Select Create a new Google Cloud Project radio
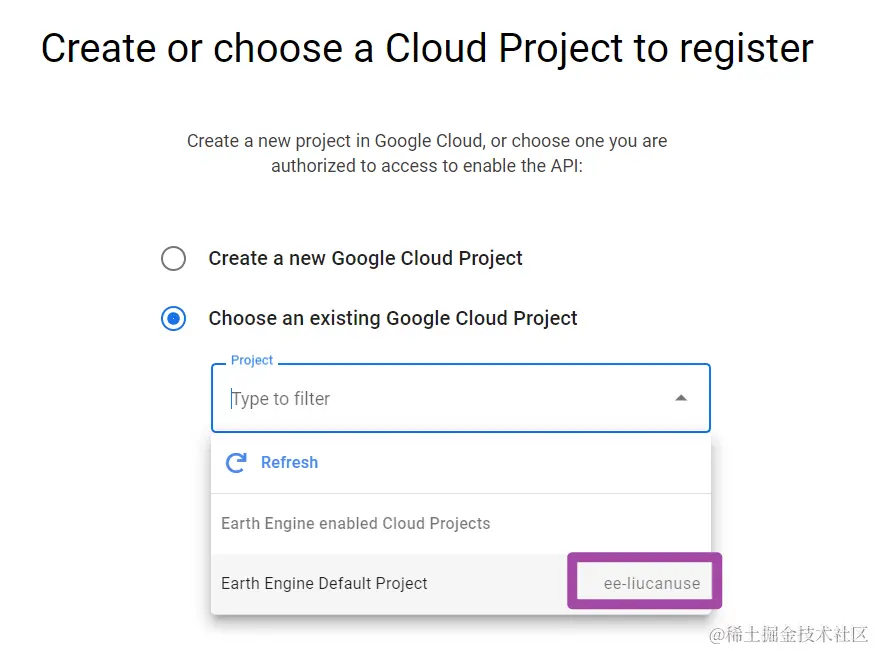Viewport: 875px width, 651px height. coord(173,259)
